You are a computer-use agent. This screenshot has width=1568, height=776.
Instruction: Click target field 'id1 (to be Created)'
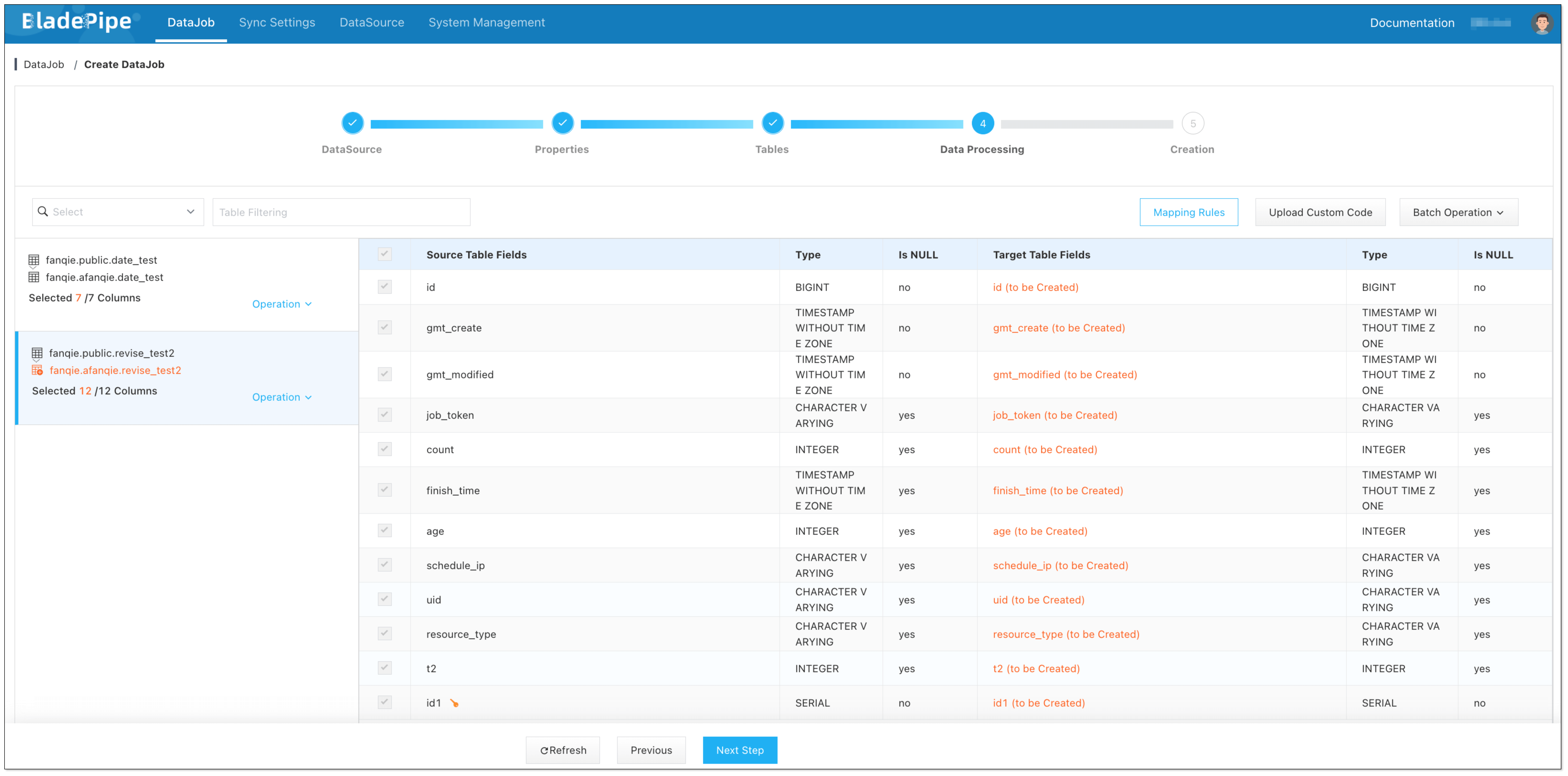point(1038,703)
